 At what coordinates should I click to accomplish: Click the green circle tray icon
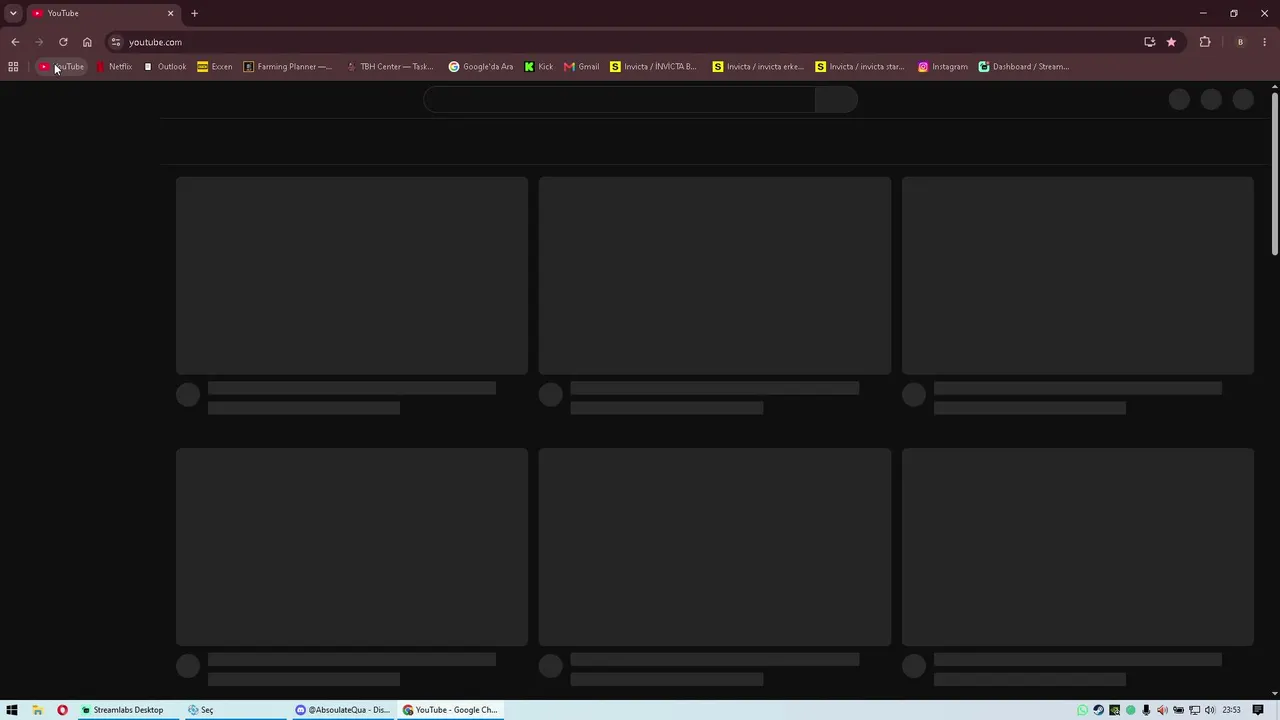pos(1130,710)
